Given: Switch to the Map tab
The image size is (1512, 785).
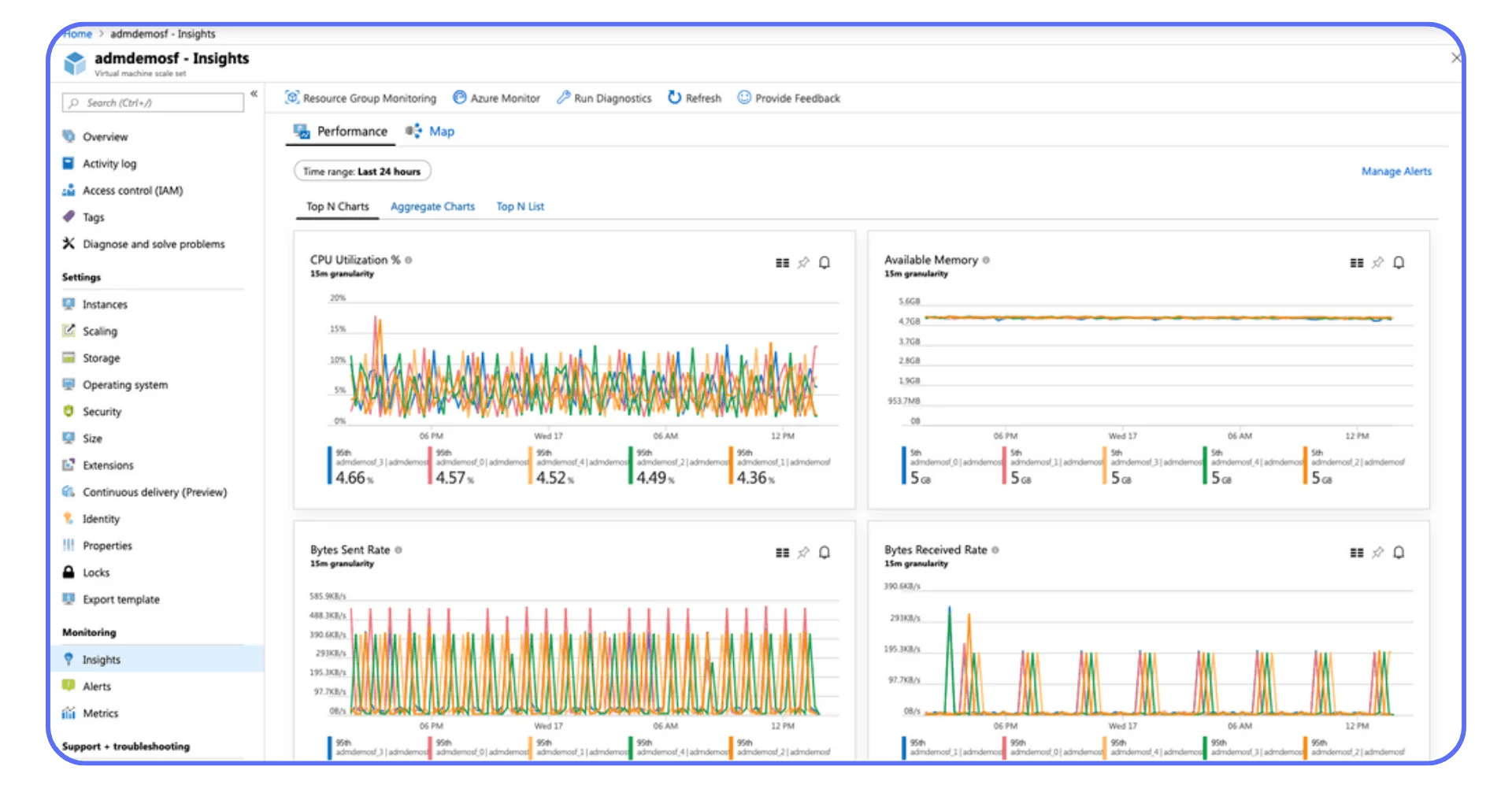Looking at the screenshot, I should coord(442,131).
